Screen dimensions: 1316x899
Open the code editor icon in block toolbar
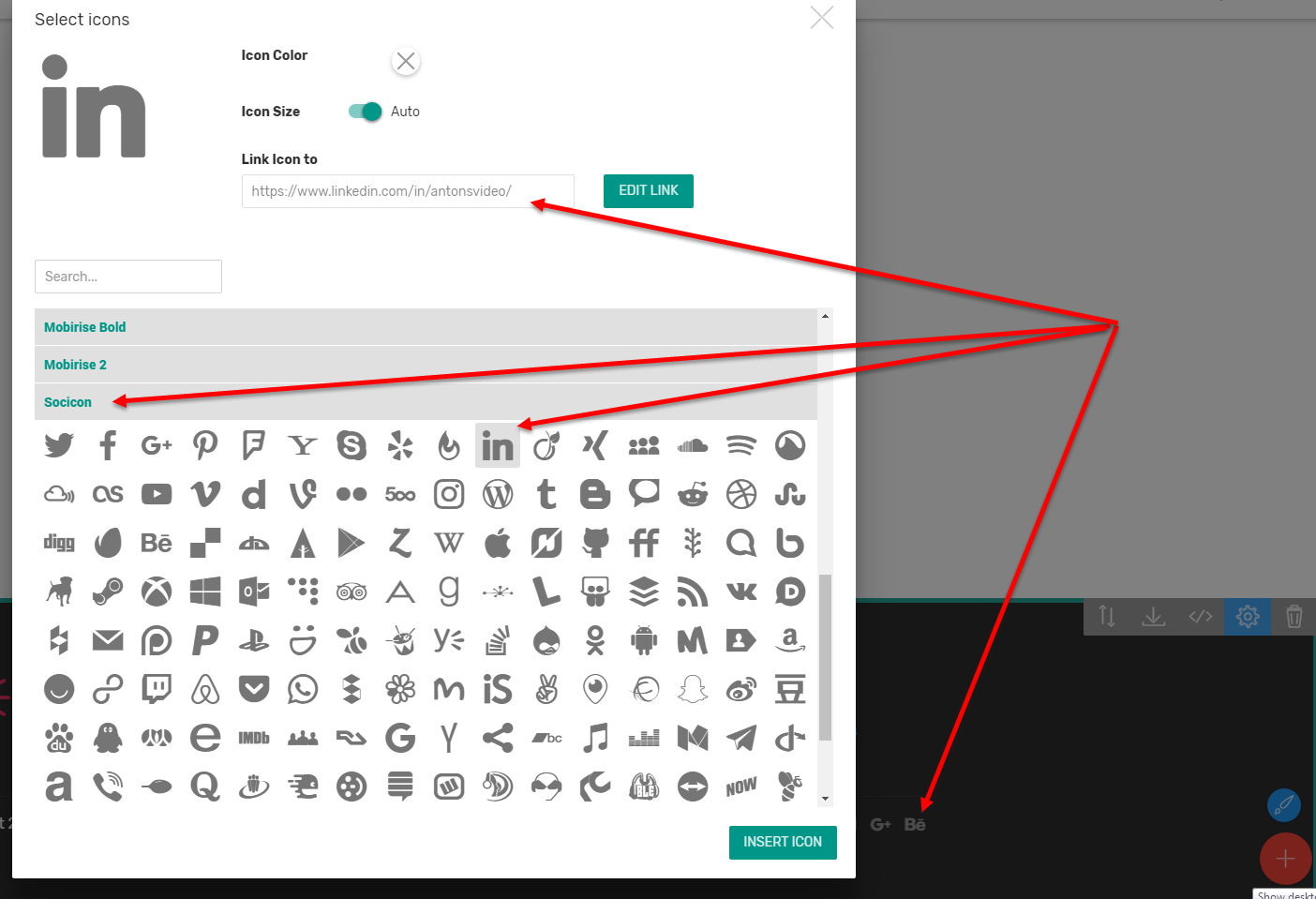[1201, 617]
